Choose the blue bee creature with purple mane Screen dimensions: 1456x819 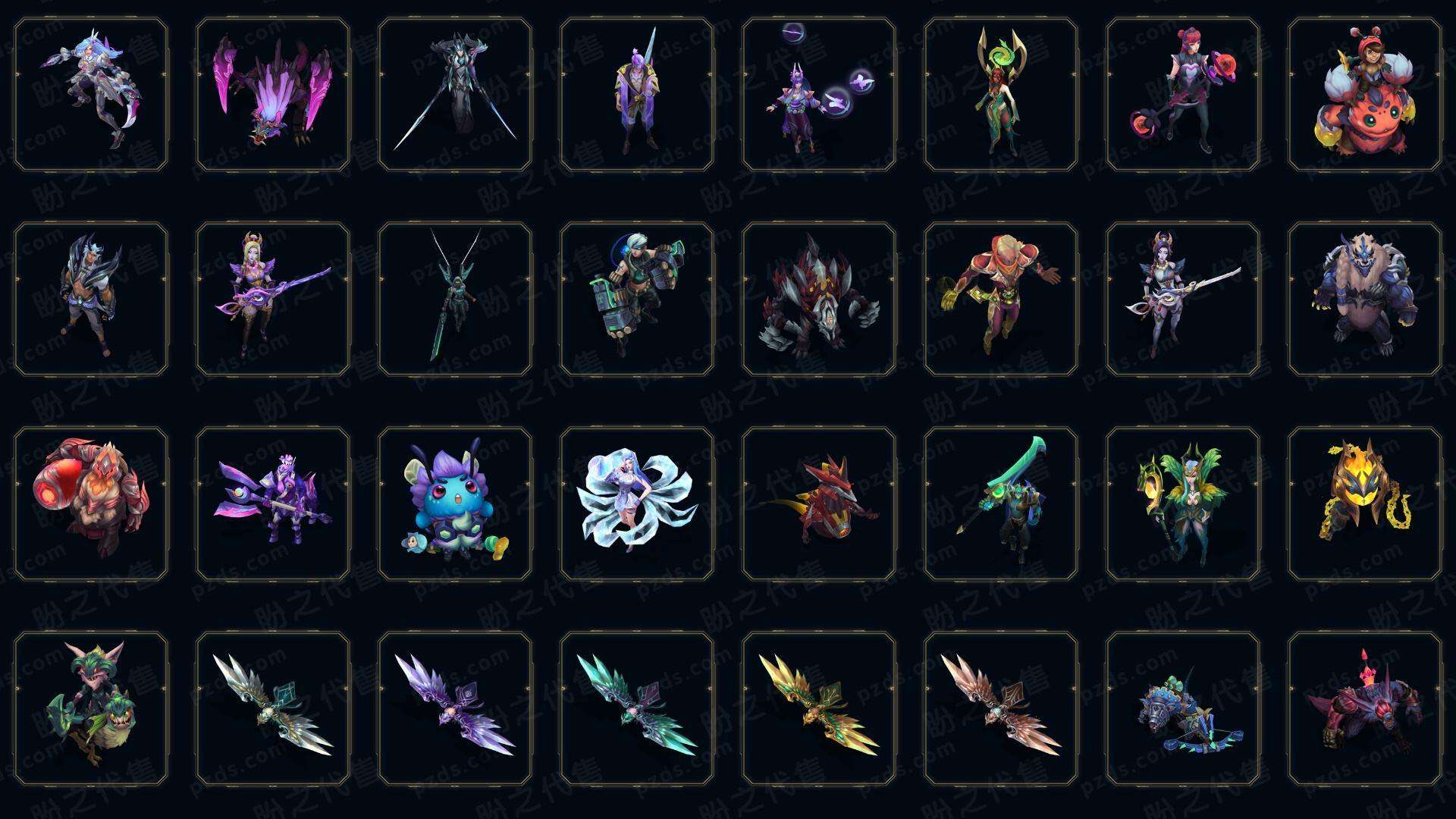455,504
